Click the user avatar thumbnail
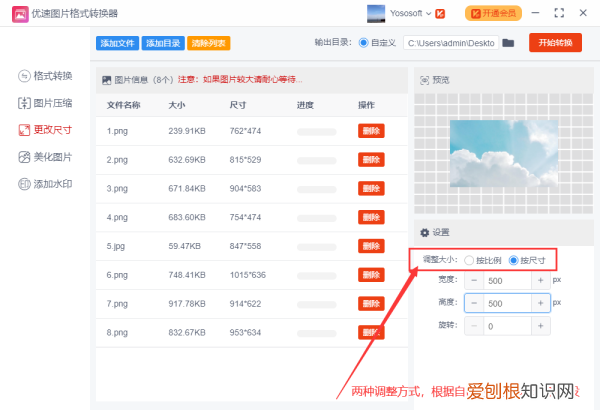This screenshot has width=600, height=410. coord(376,13)
